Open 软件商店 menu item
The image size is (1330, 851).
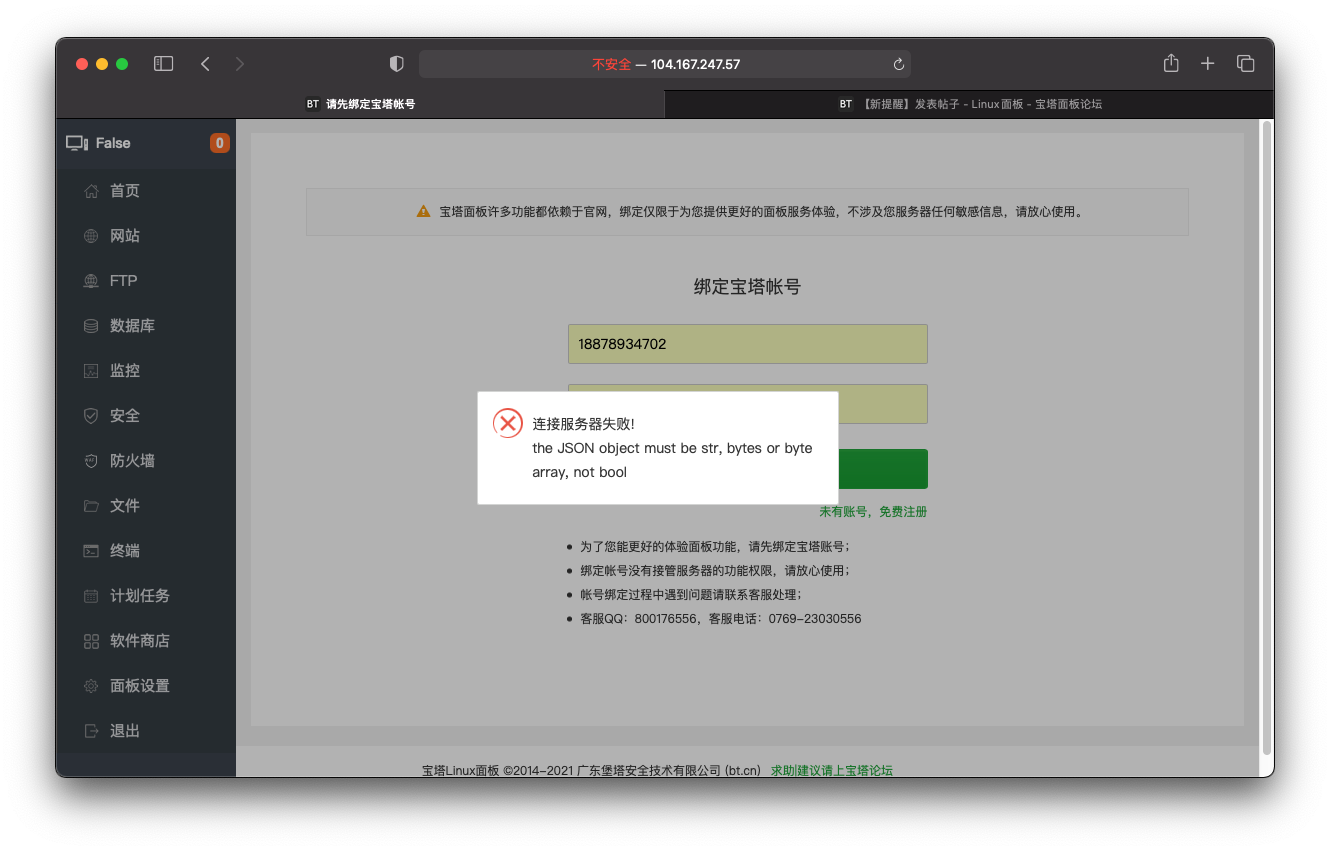(146, 641)
